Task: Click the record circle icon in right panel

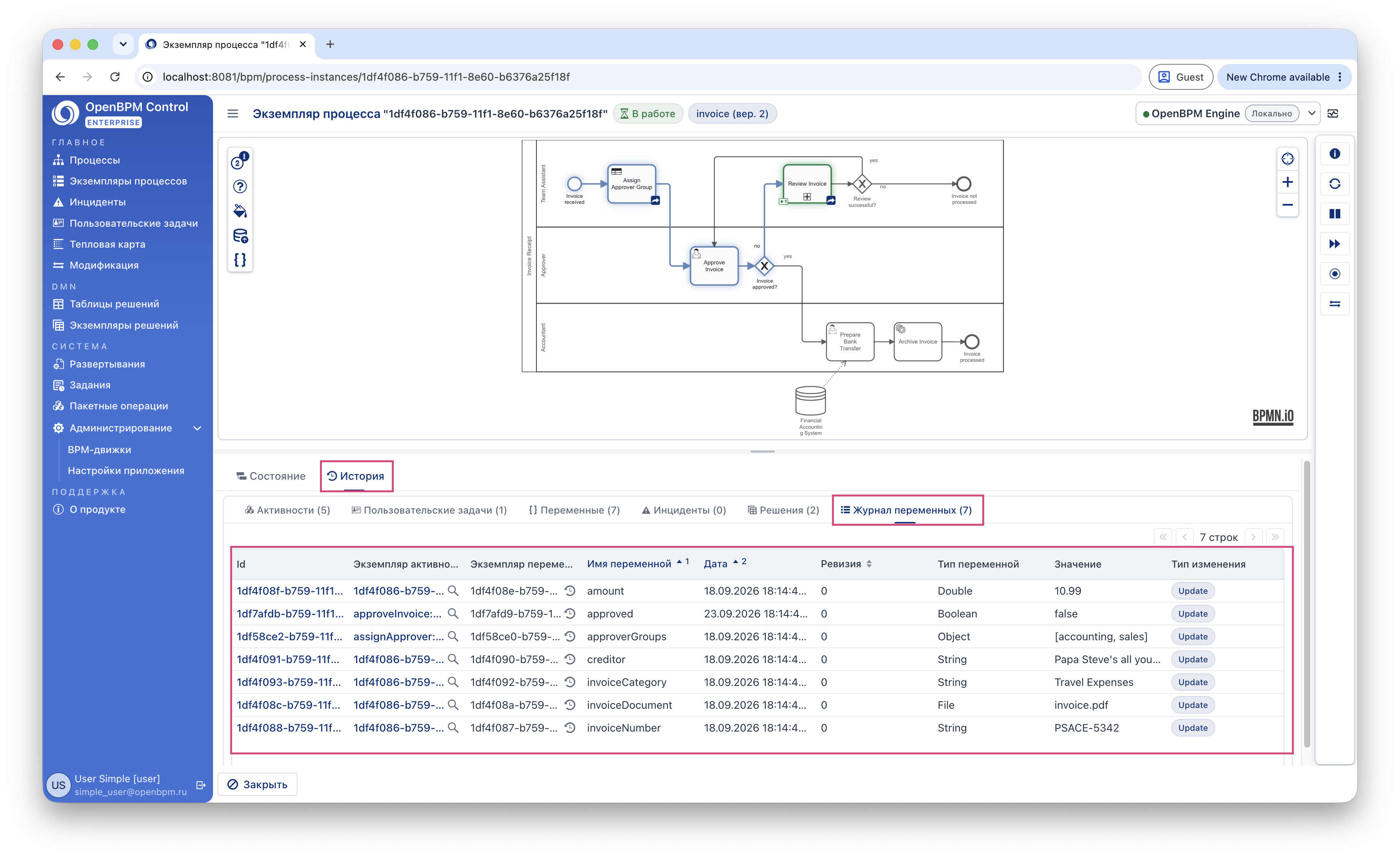Action: (x=1335, y=274)
